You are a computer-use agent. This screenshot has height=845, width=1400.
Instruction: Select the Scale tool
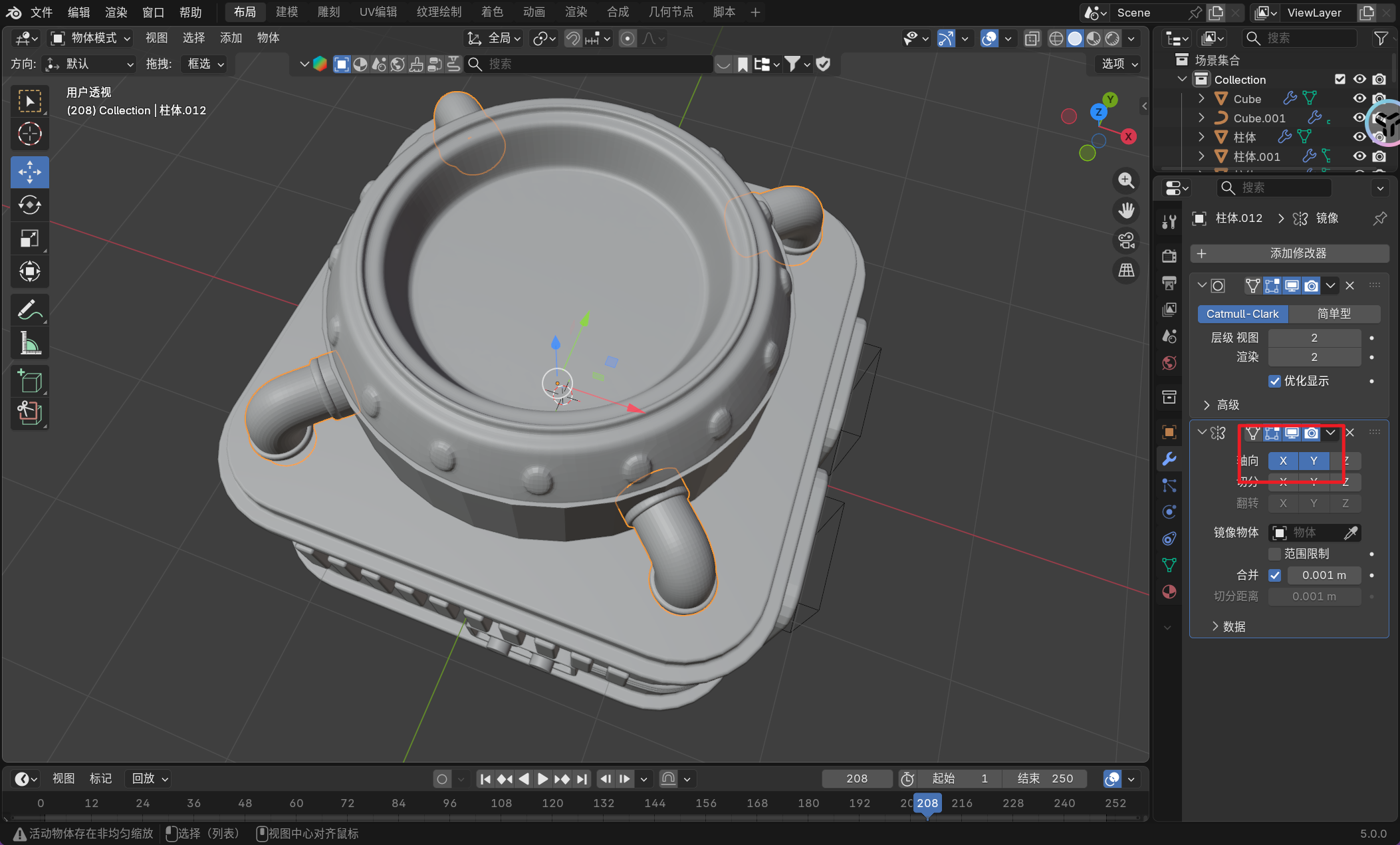point(29,238)
